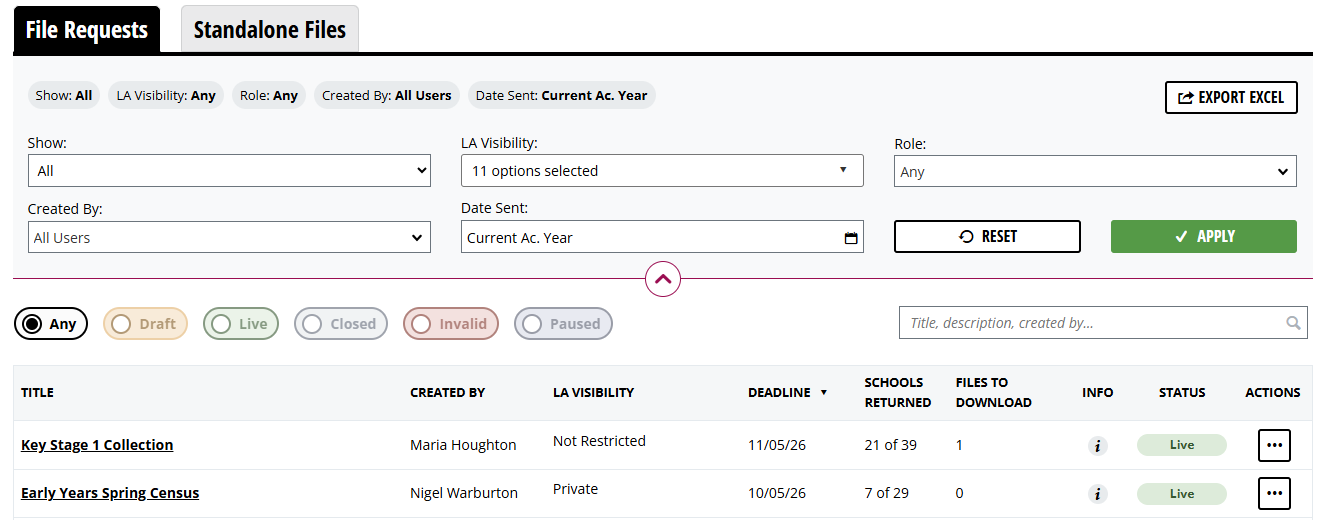Image resolution: width=1321 pixels, height=520 pixels.
Task: Select the Live status radio filter
Action: (240, 324)
